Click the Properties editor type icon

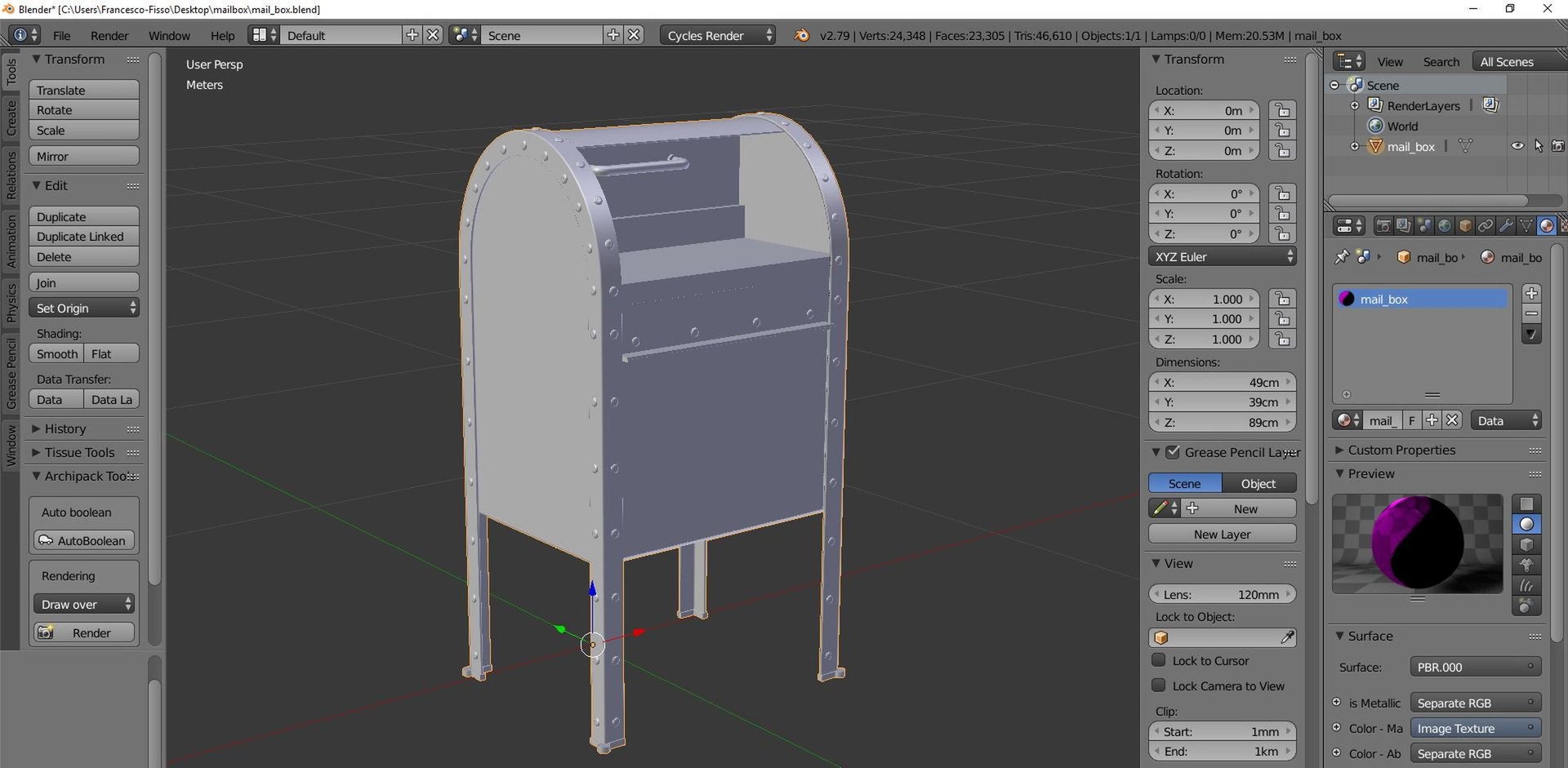pyautogui.click(x=1348, y=226)
